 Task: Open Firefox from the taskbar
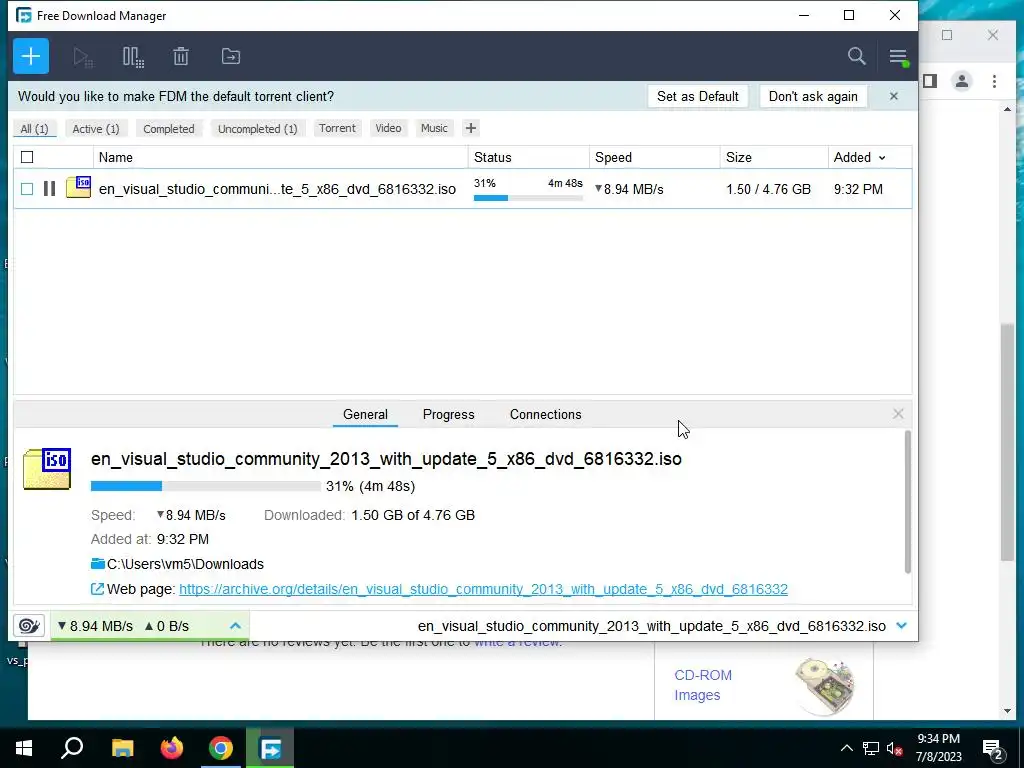coord(172,748)
